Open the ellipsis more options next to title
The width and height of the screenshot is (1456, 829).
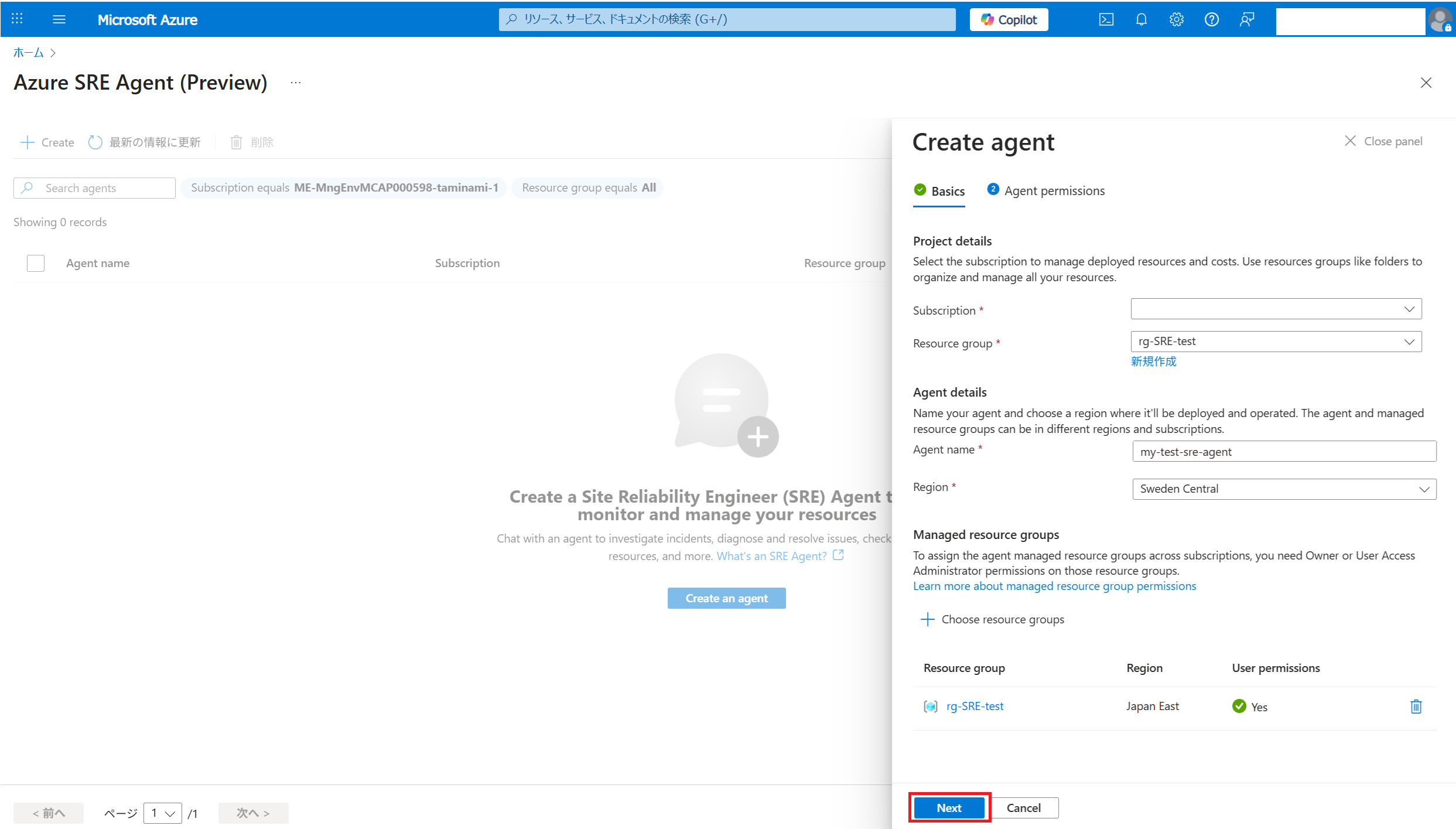pyautogui.click(x=296, y=83)
